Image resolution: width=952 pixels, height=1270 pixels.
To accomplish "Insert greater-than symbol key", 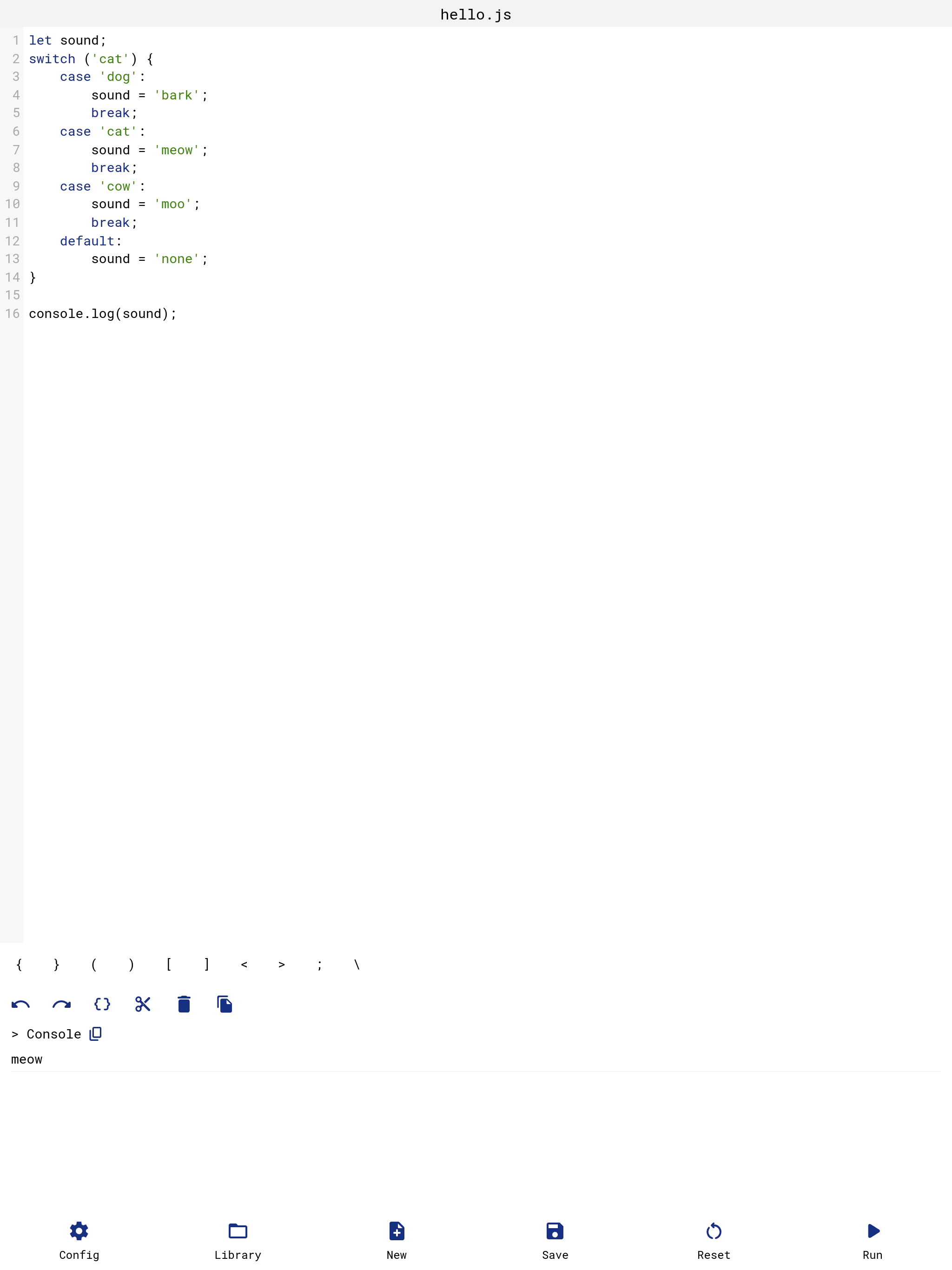I will (x=281, y=965).
